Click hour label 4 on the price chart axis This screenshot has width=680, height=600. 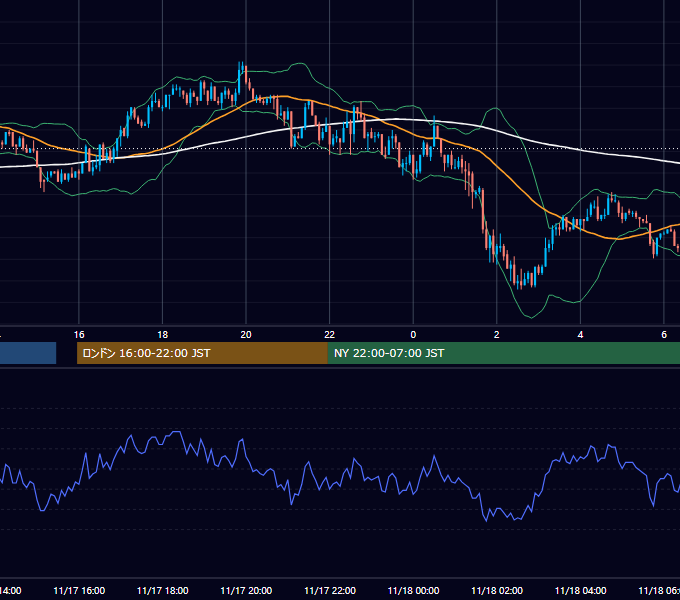[x=580, y=335]
